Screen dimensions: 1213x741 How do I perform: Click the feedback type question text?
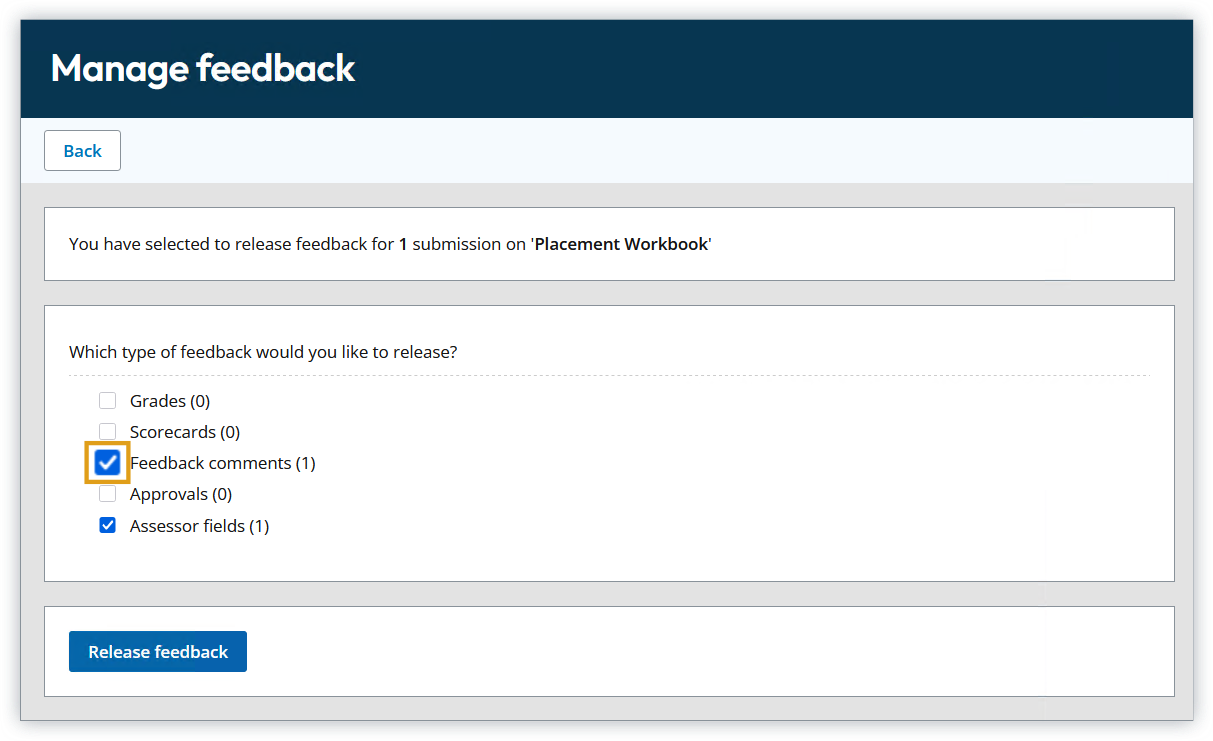click(x=263, y=352)
